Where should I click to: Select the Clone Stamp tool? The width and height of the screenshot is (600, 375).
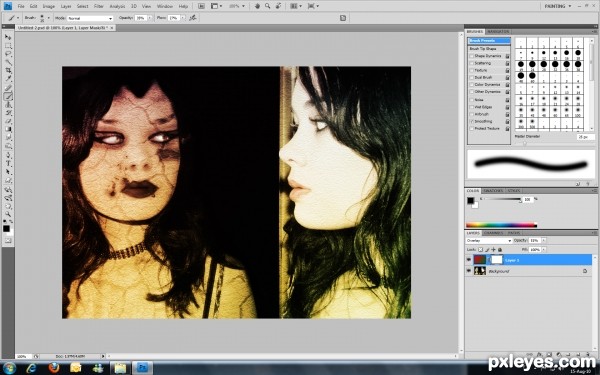pos(8,104)
